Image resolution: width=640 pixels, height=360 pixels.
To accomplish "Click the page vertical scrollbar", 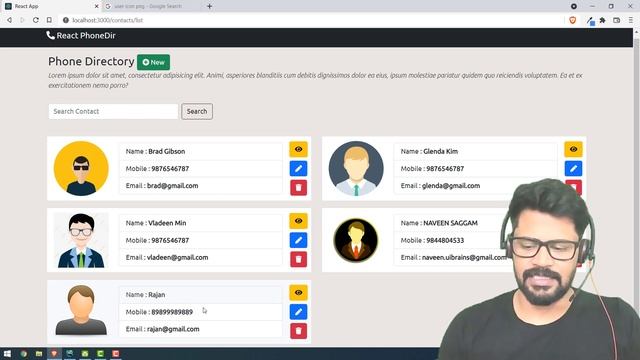I will [636, 188].
